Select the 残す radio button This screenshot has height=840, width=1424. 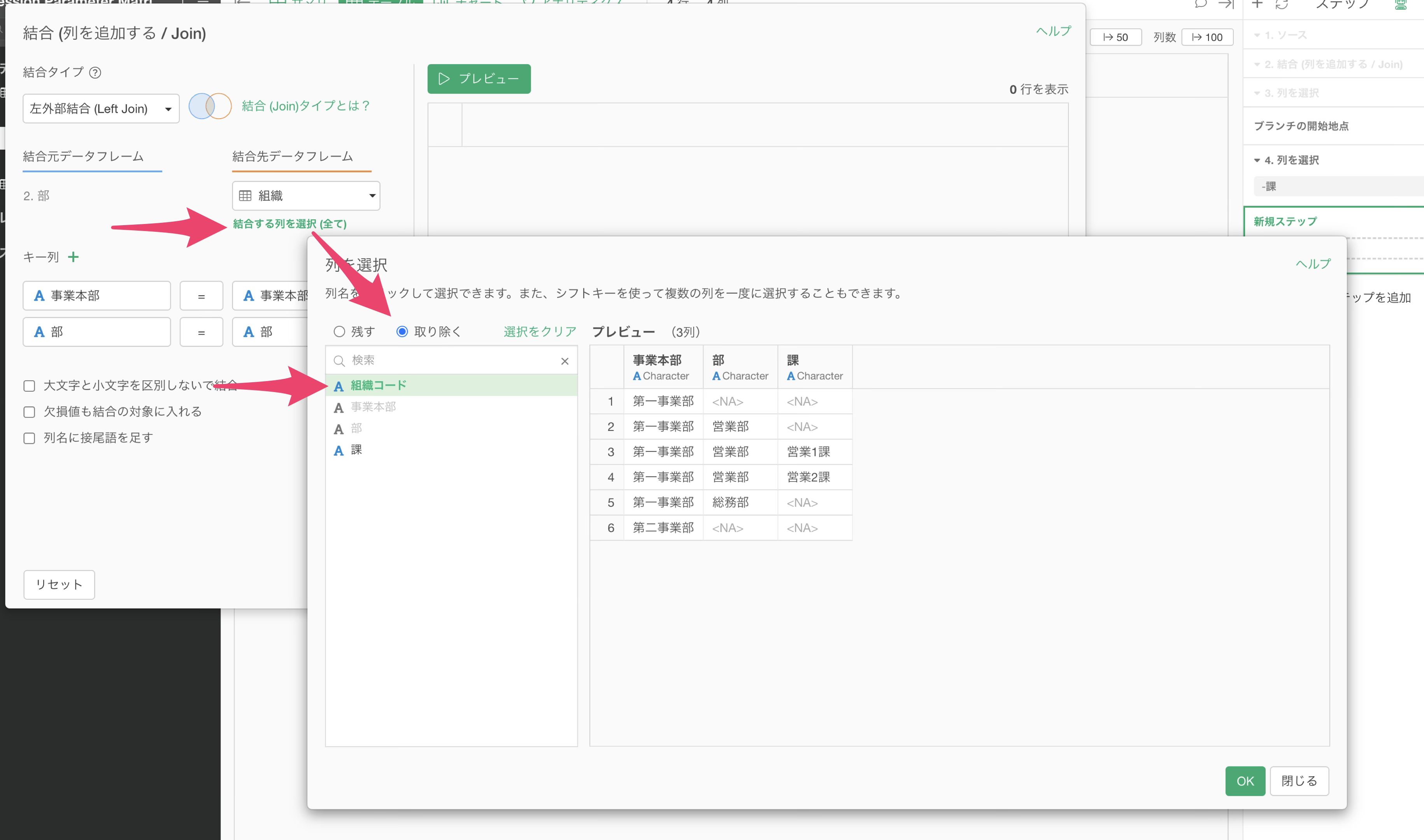(x=339, y=332)
